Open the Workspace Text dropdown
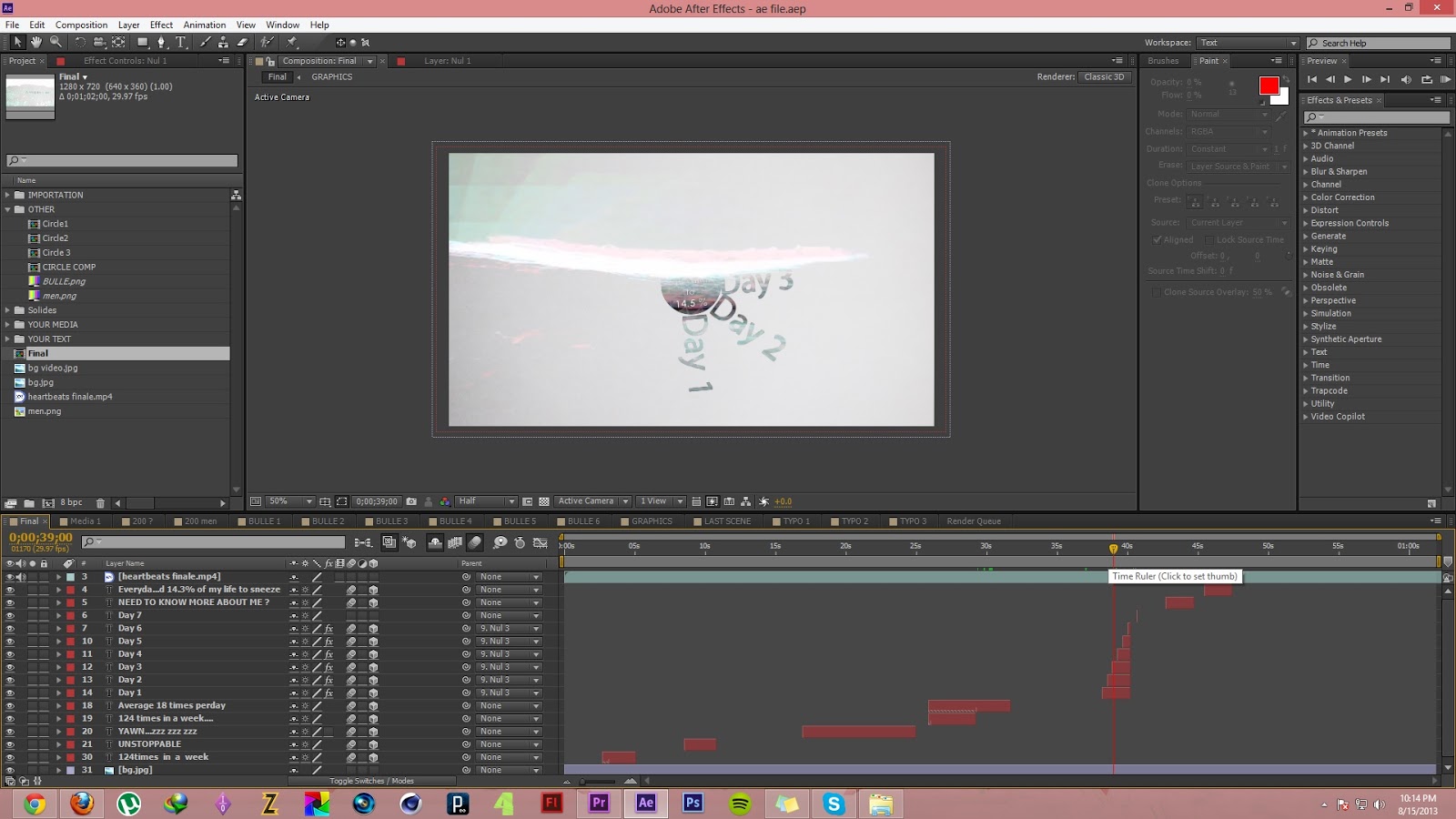This screenshot has height=819, width=1456. click(x=1249, y=43)
